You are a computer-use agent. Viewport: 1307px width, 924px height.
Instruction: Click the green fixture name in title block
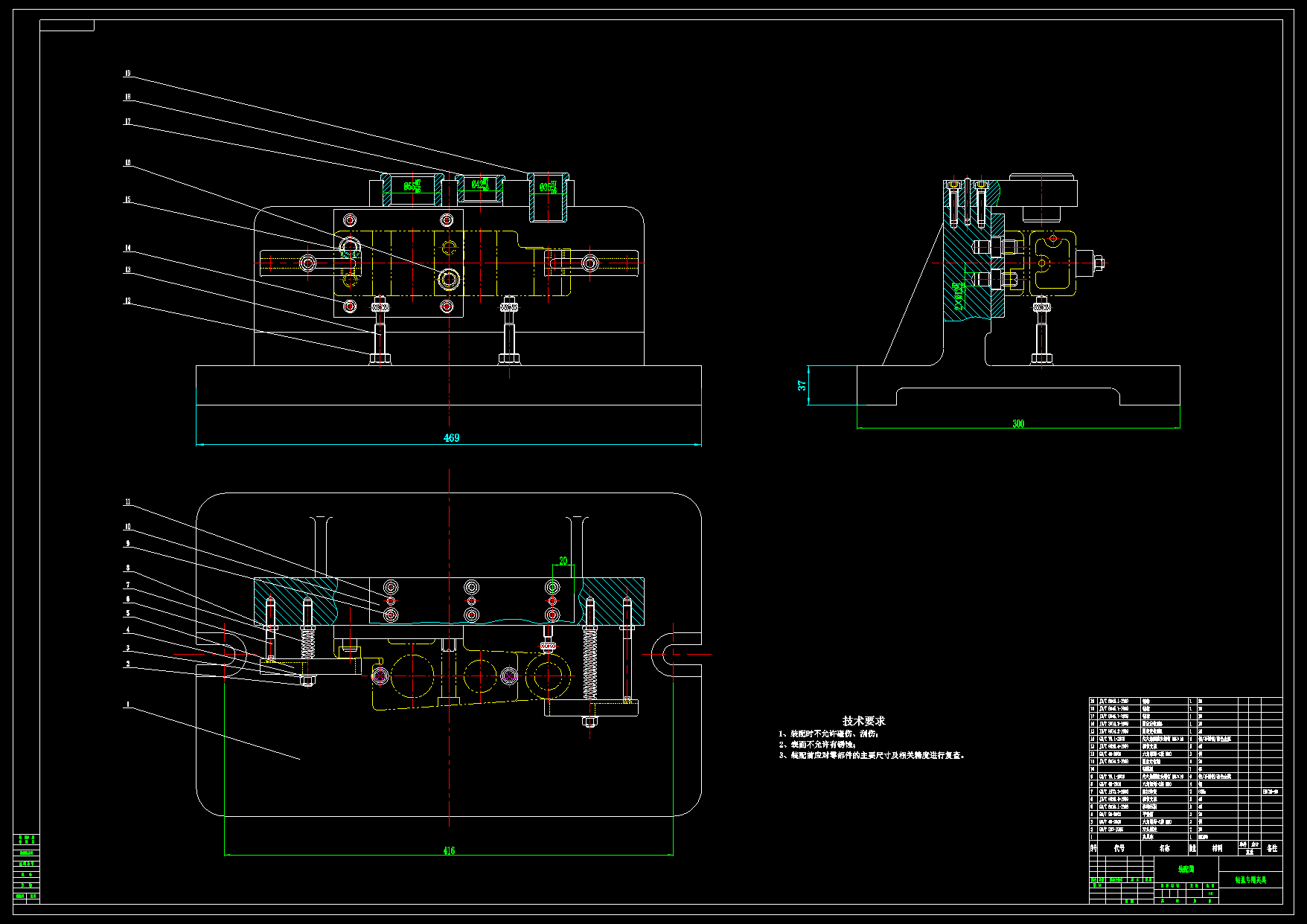[1250, 880]
